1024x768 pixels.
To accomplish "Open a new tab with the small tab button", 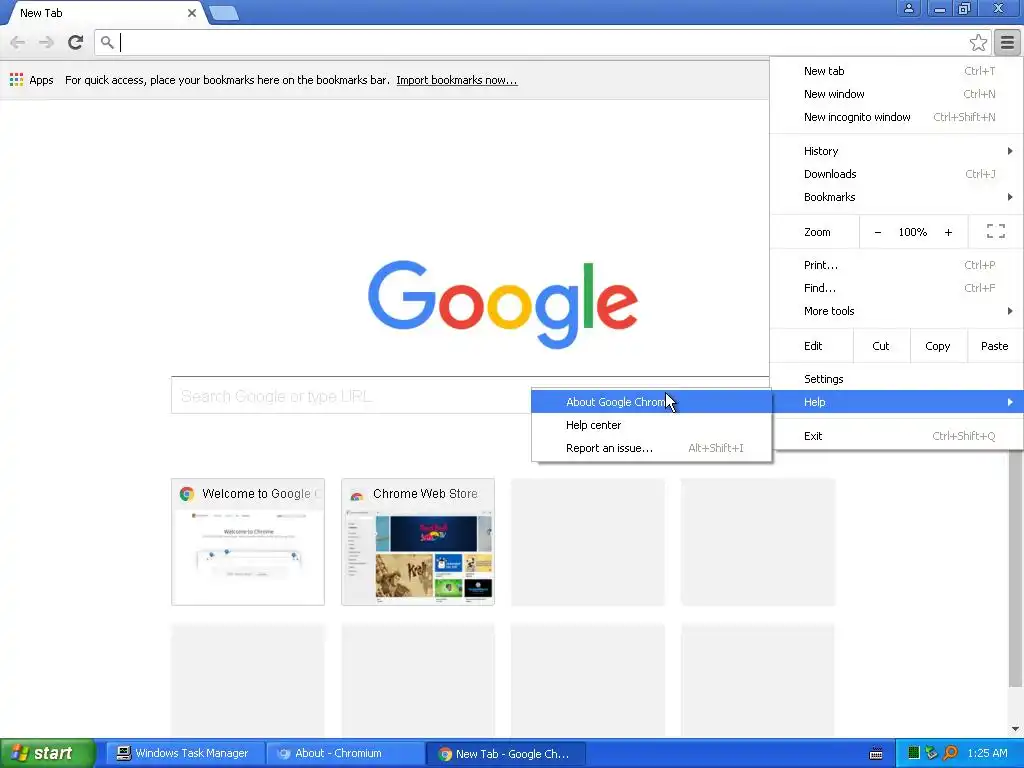I will [223, 13].
